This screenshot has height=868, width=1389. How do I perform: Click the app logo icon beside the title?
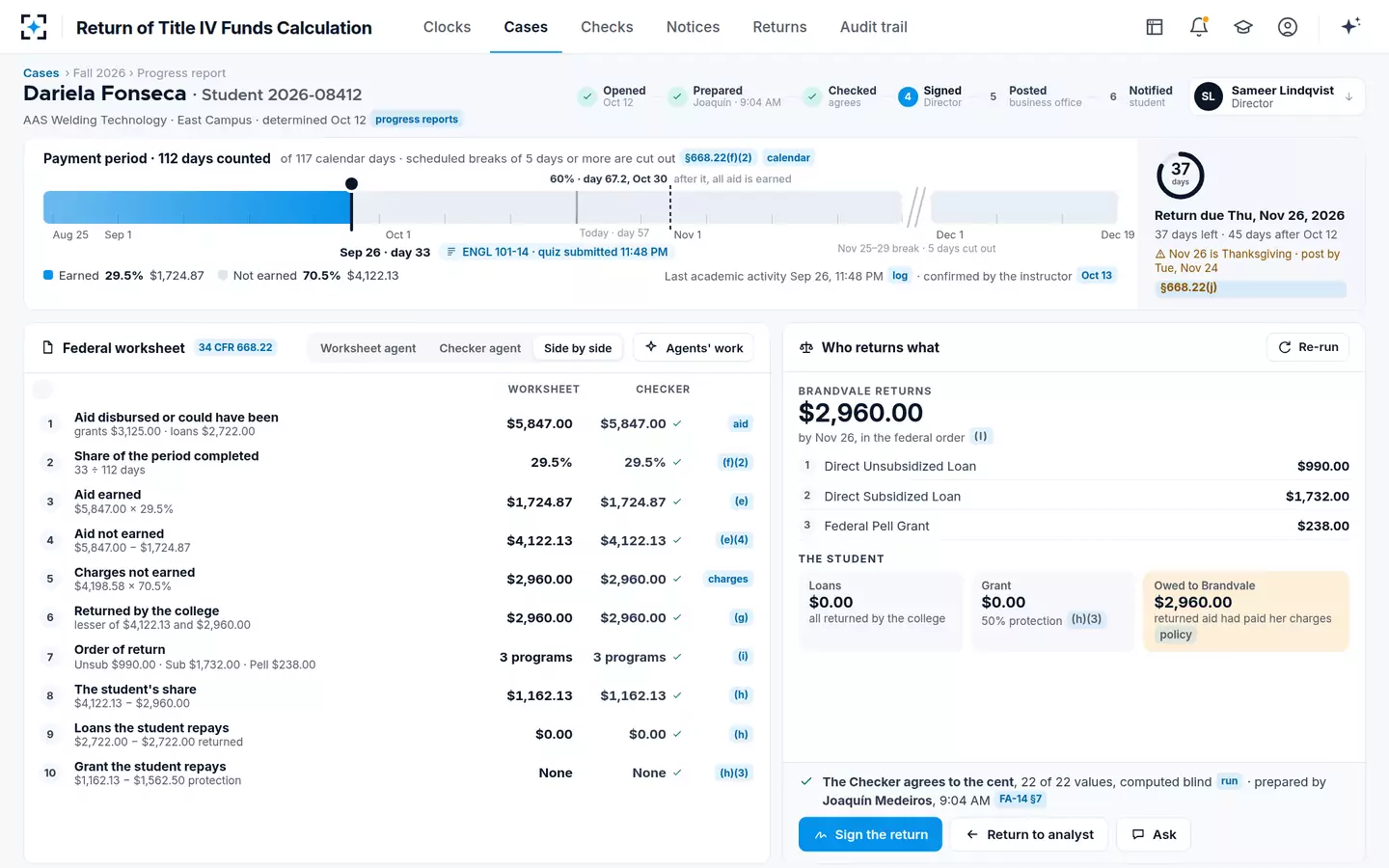pos(34,27)
